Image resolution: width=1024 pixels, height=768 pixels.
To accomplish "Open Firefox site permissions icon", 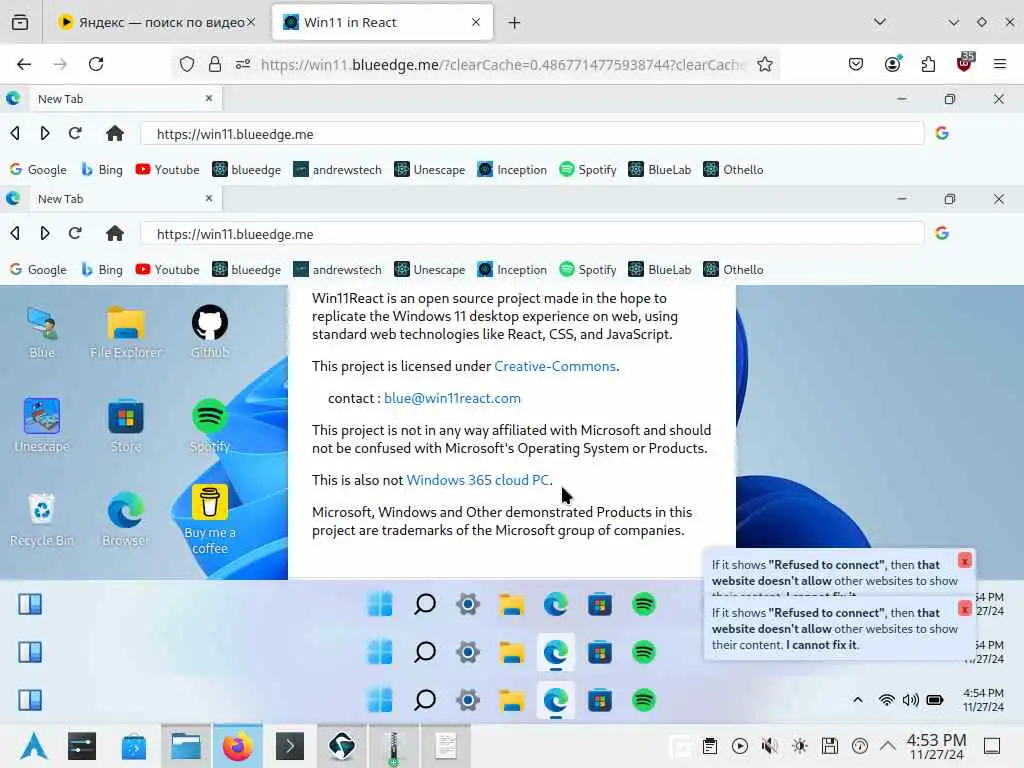I will tap(243, 64).
